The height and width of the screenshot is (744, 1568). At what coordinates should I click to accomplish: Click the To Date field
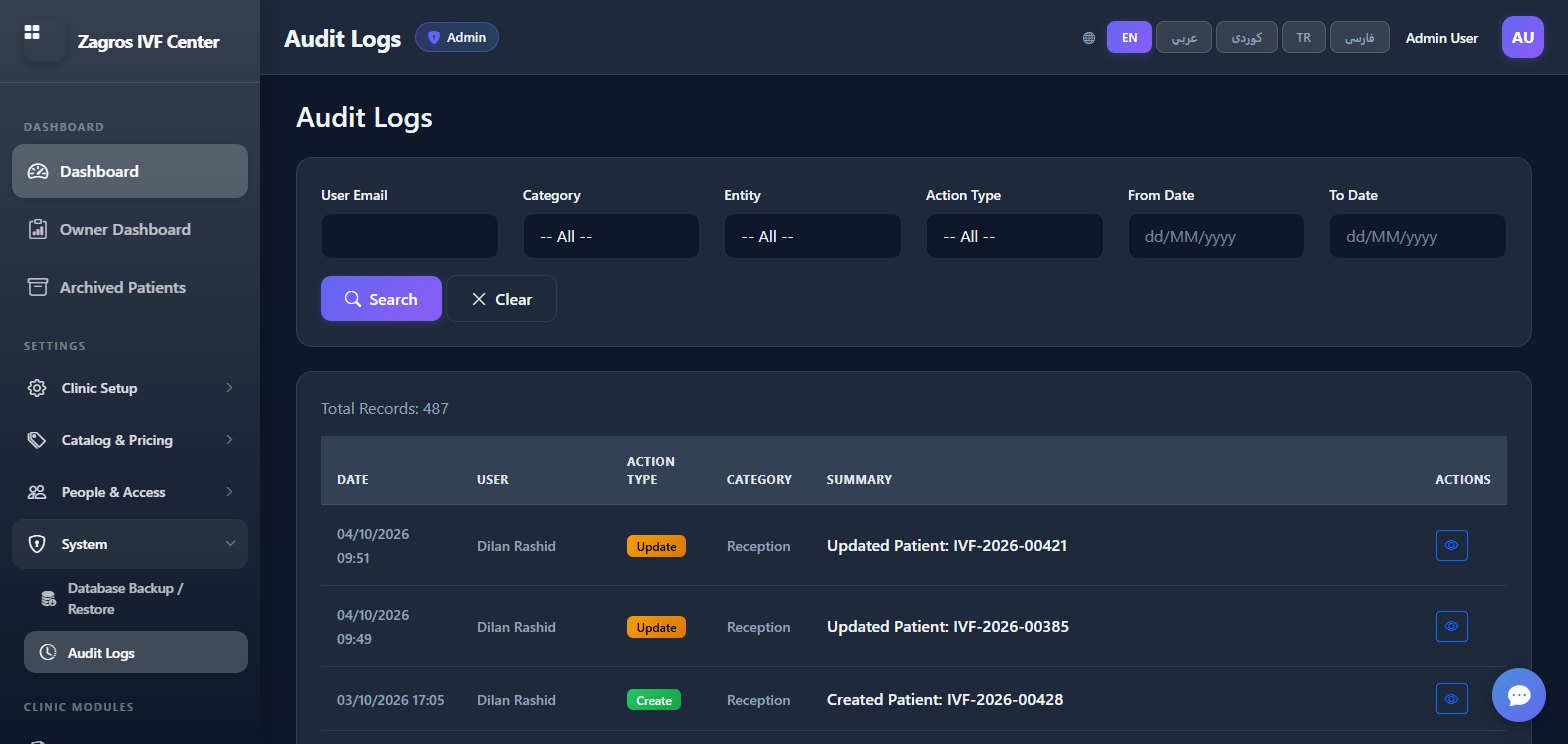tap(1418, 236)
